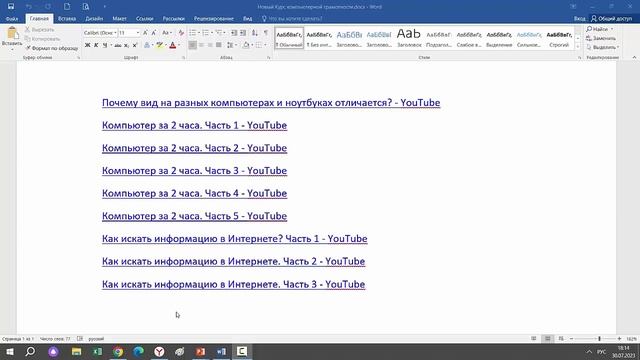This screenshot has height=360, width=640.
Task: Zoom in with the plus button
Action: click(x=619, y=339)
